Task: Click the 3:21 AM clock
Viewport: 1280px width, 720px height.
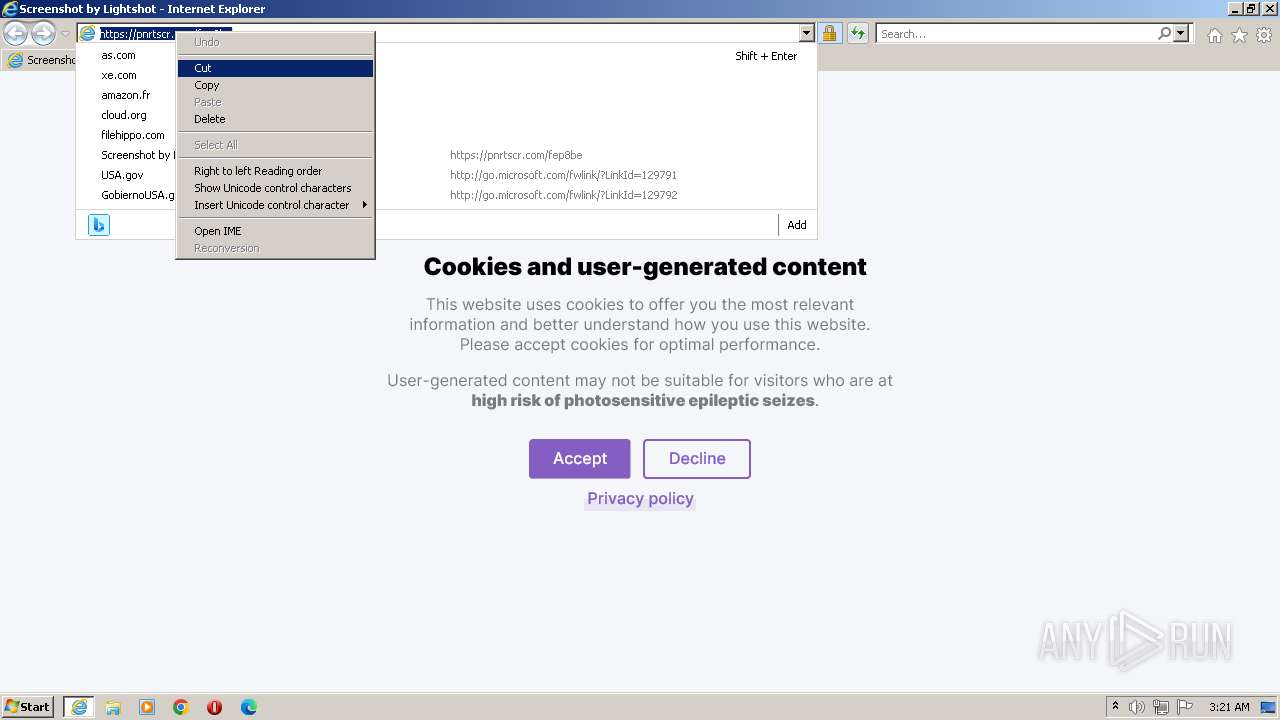Action: (x=1229, y=707)
